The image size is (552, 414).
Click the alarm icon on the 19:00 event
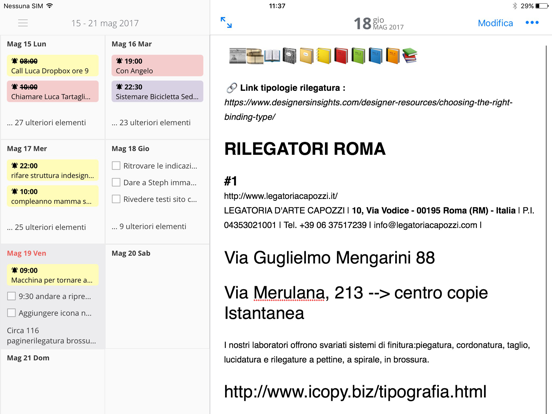pyautogui.click(x=119, y=61)
